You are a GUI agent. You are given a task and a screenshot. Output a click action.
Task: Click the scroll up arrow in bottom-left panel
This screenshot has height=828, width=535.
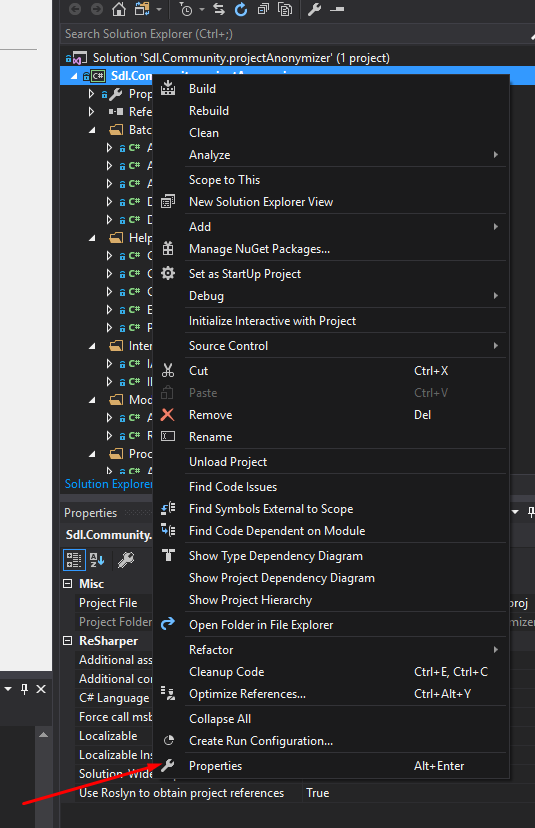coord(43,735)
